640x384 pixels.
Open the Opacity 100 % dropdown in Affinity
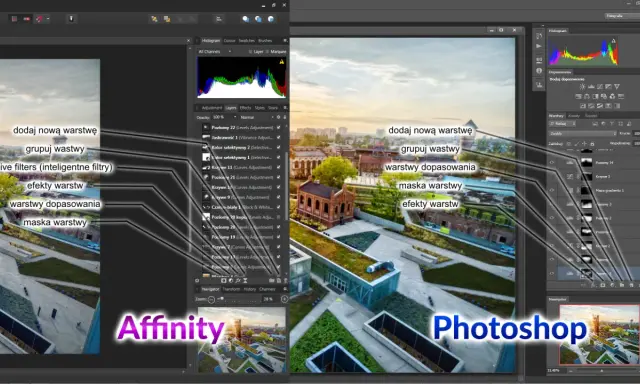pyautogui.click(x=223, y=117)
